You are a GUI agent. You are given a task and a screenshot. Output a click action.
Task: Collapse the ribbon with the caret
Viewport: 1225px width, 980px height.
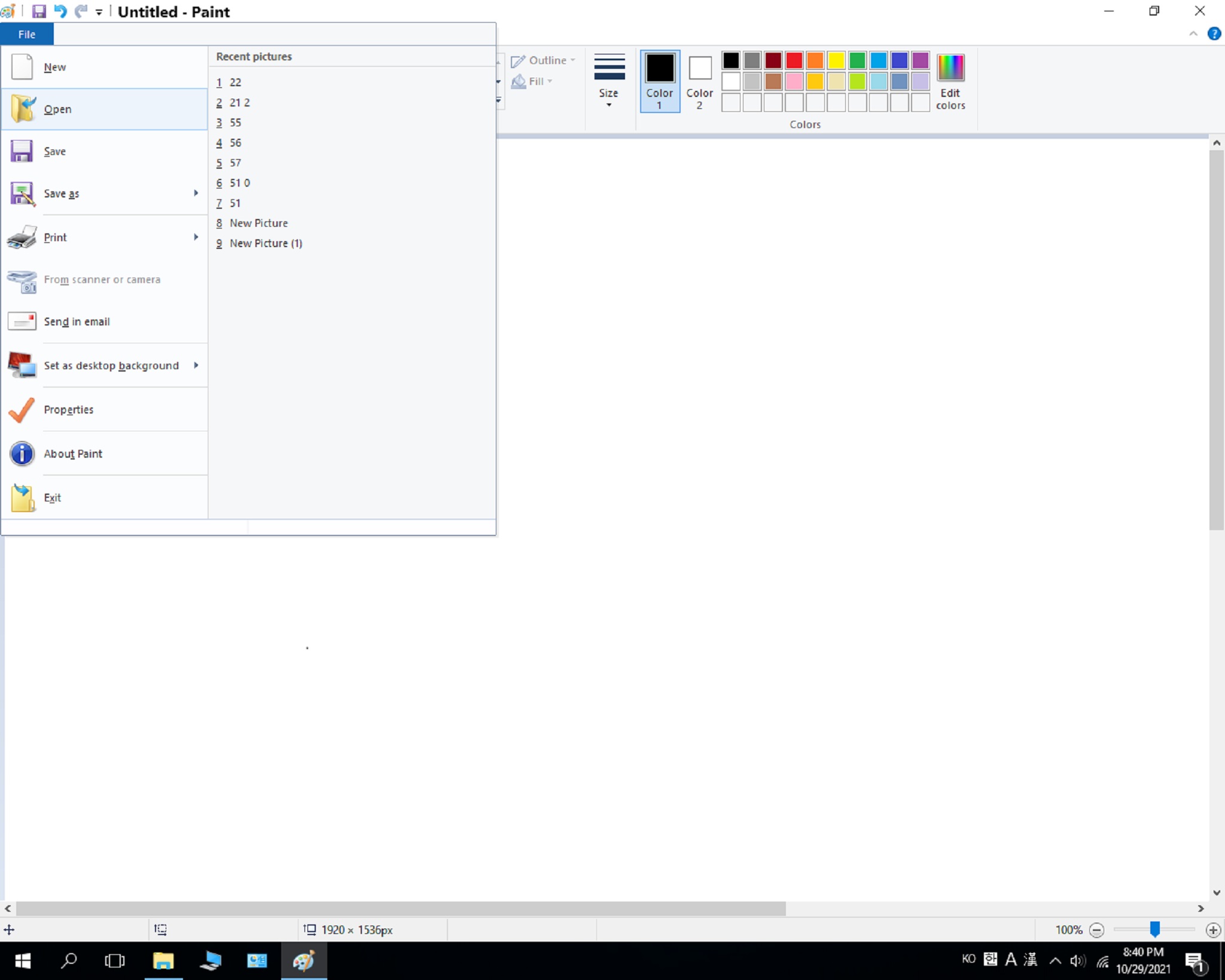tap(1193, 34)
